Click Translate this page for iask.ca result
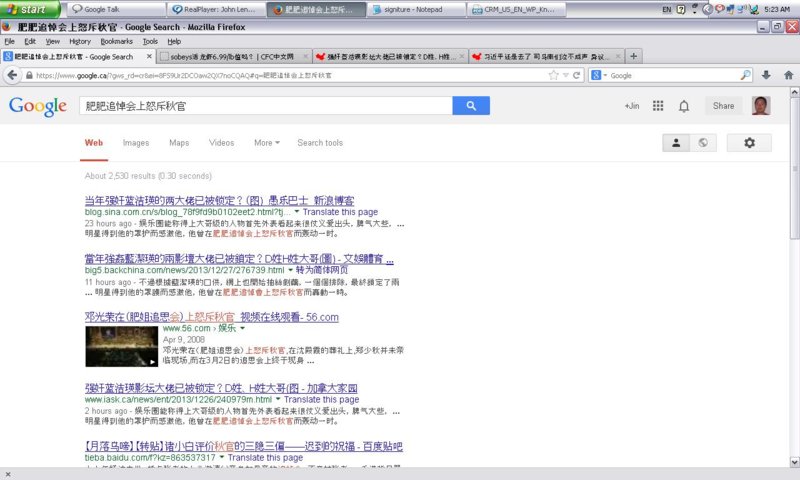800x480 pixels. point(321,399)
